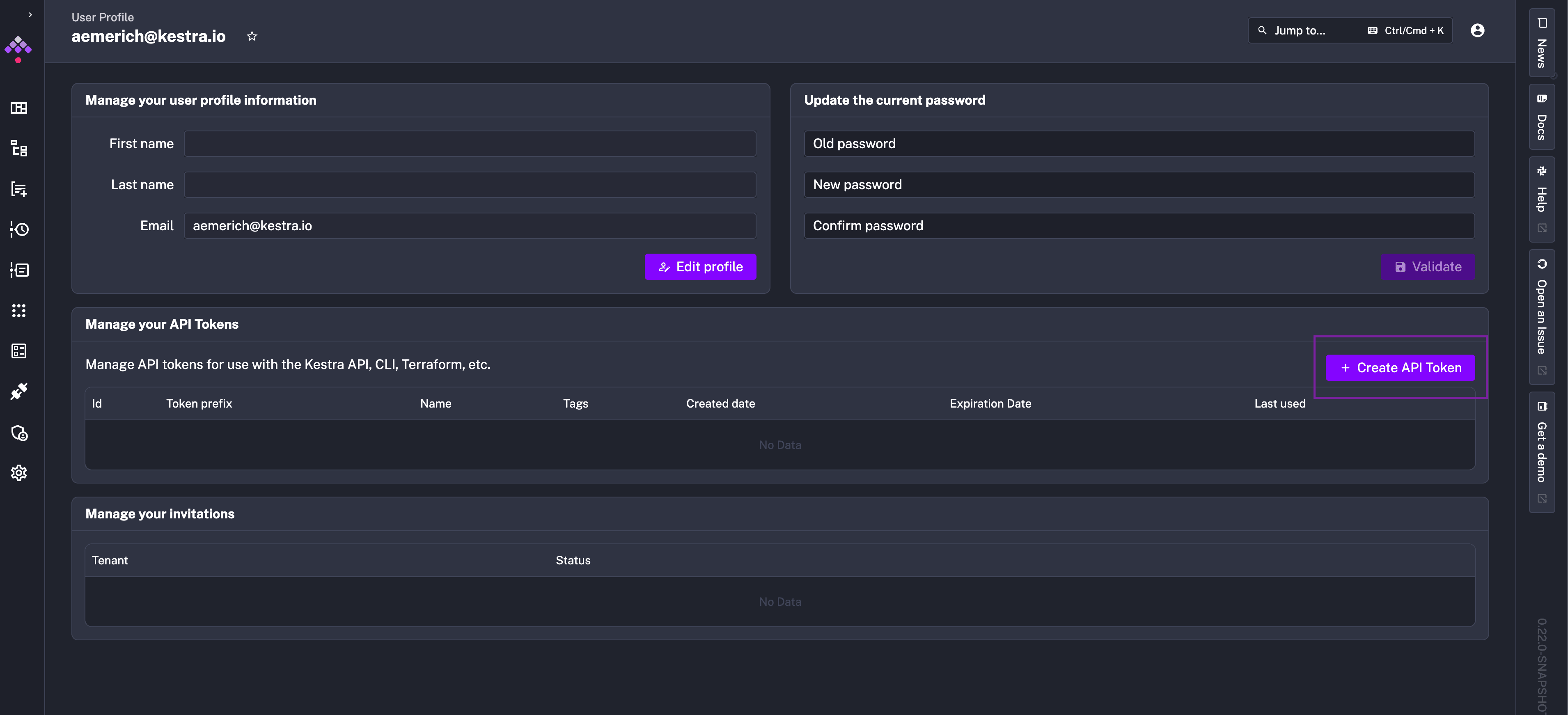Viewport: 1568px width, 715px height.
Task: Switch to the Docs panel on the right
Action: click(x=1542, y=116)
